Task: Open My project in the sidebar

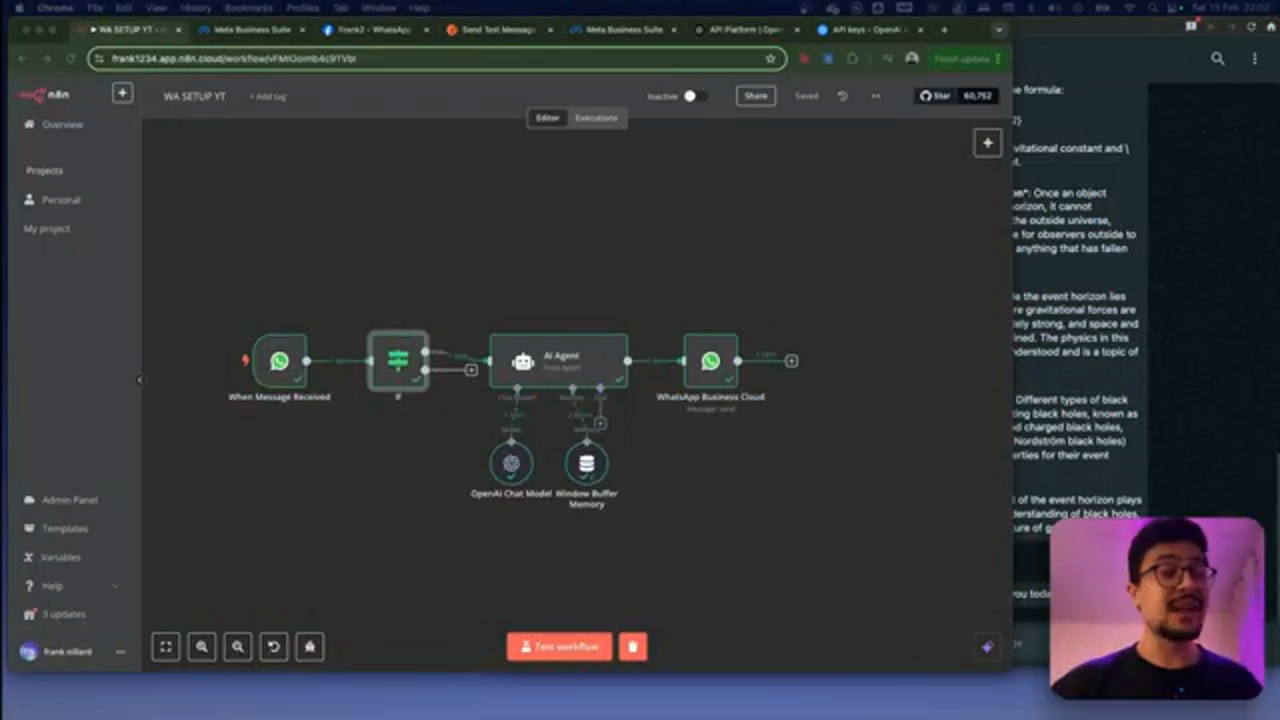Action: point(47,229)
